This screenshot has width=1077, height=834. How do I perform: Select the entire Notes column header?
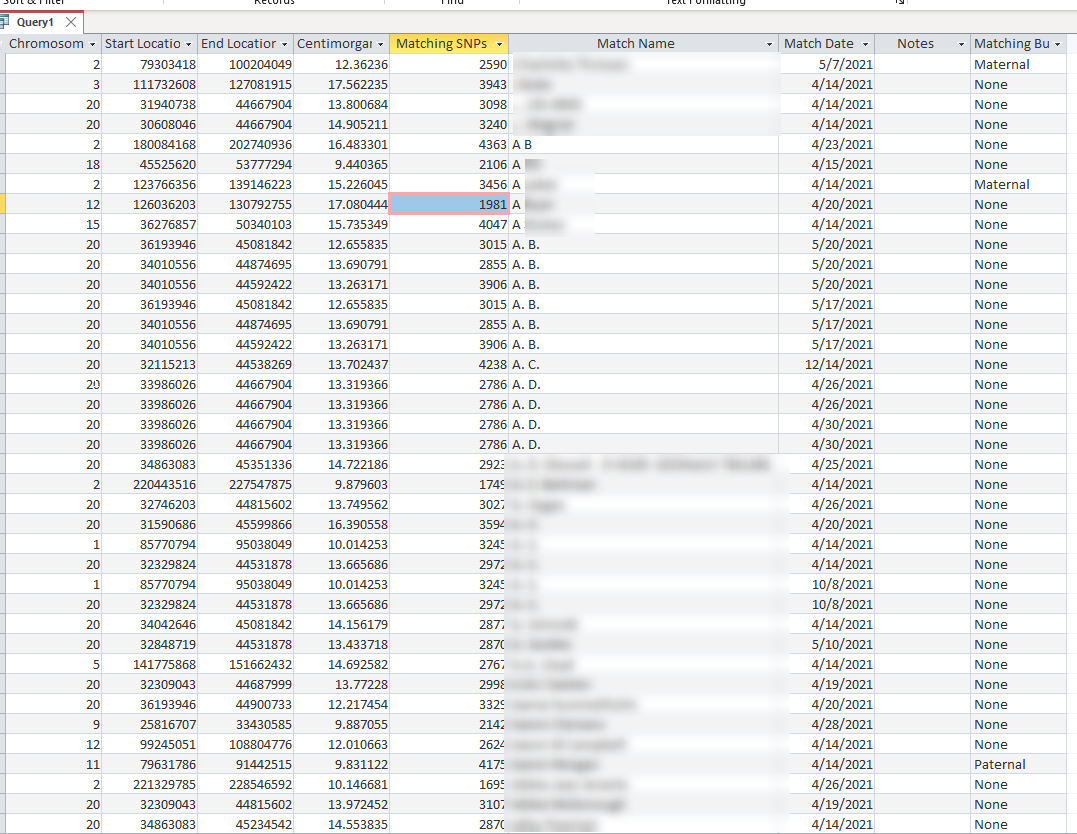[x=915, y=43]
